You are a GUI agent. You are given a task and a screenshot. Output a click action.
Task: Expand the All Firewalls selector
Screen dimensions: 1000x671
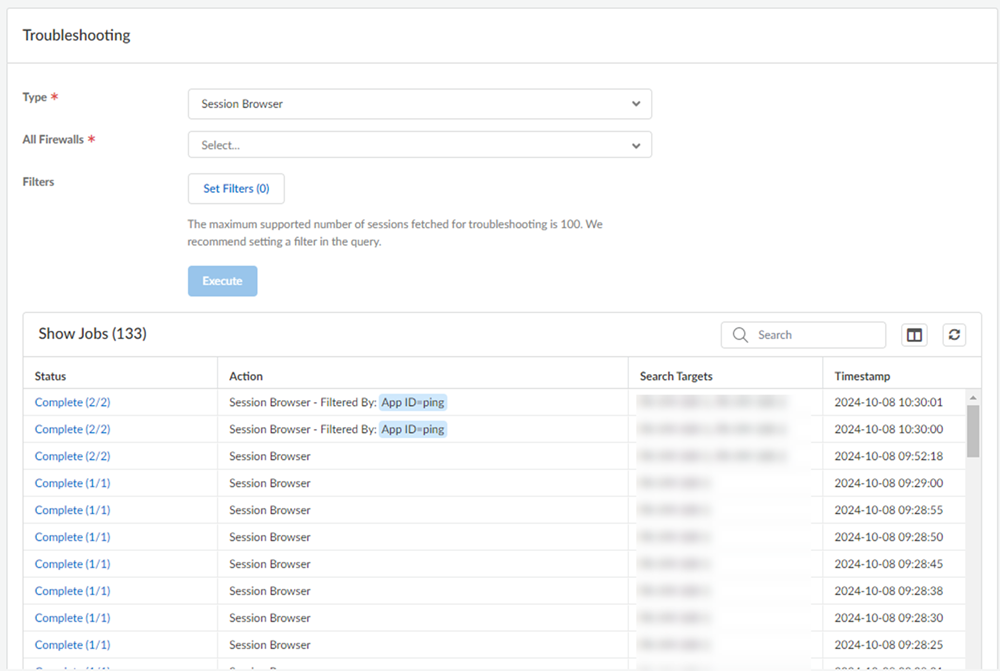click(x=420, y=144)
